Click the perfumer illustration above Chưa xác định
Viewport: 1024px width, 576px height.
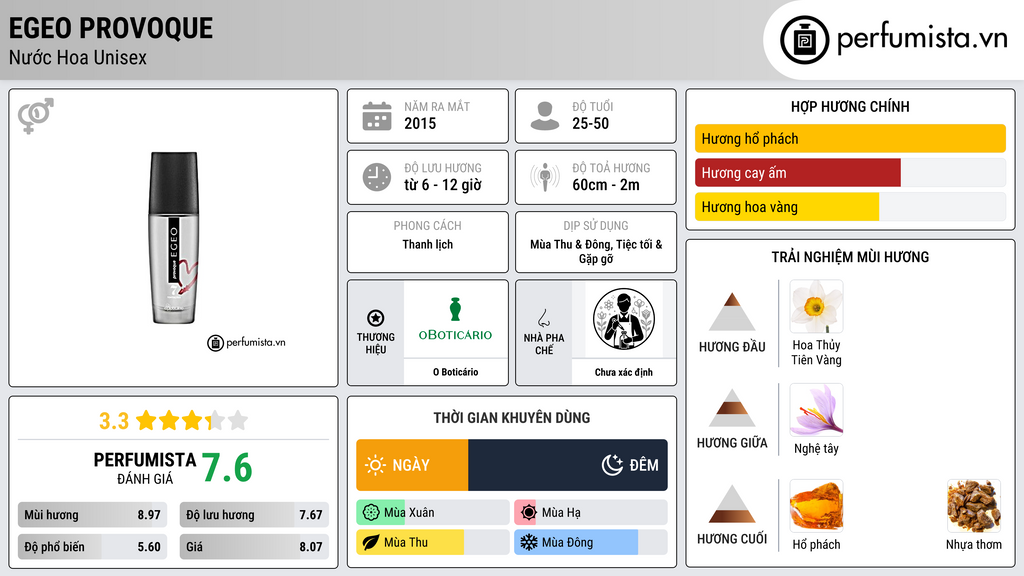click(x=624, y=319)
